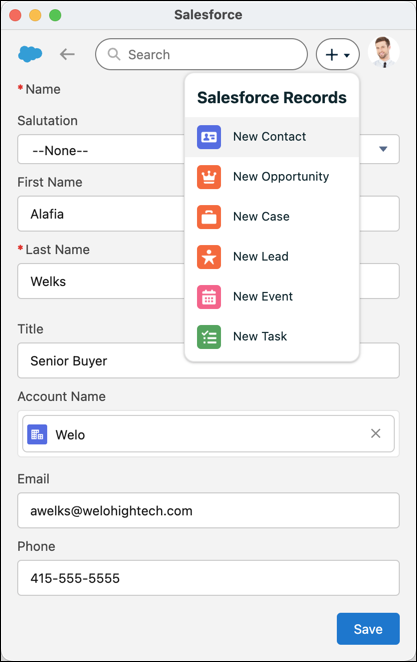
Task: Click the blue Save button
Action: click(x=368, y=629)
